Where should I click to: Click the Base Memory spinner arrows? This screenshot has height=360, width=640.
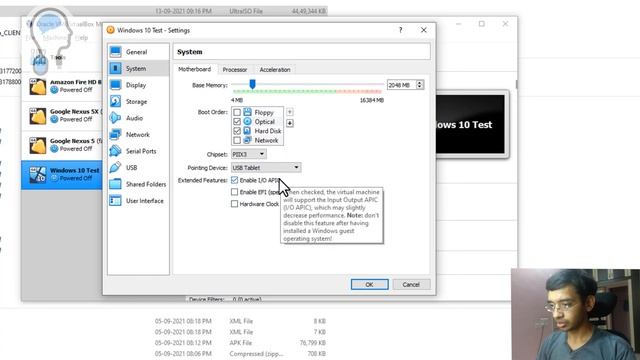[420, 85]
